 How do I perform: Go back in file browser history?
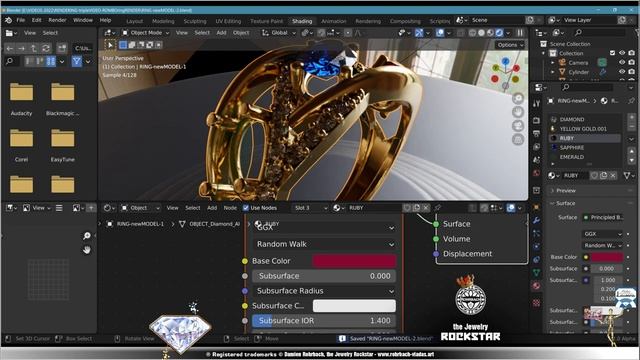(10, 49)
